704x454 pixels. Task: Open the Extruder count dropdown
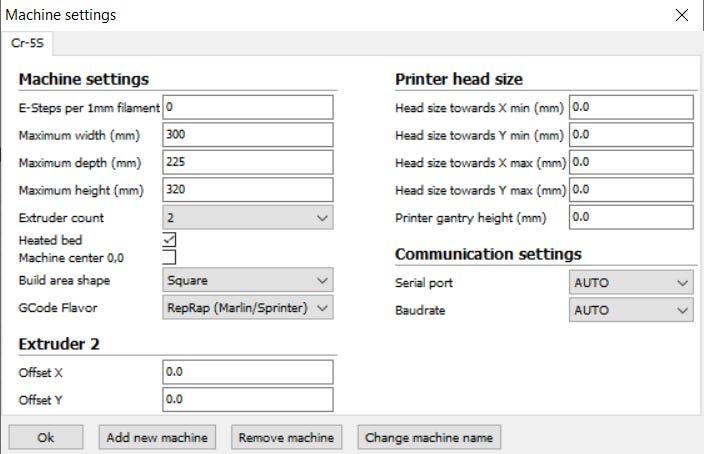[247, 218]
